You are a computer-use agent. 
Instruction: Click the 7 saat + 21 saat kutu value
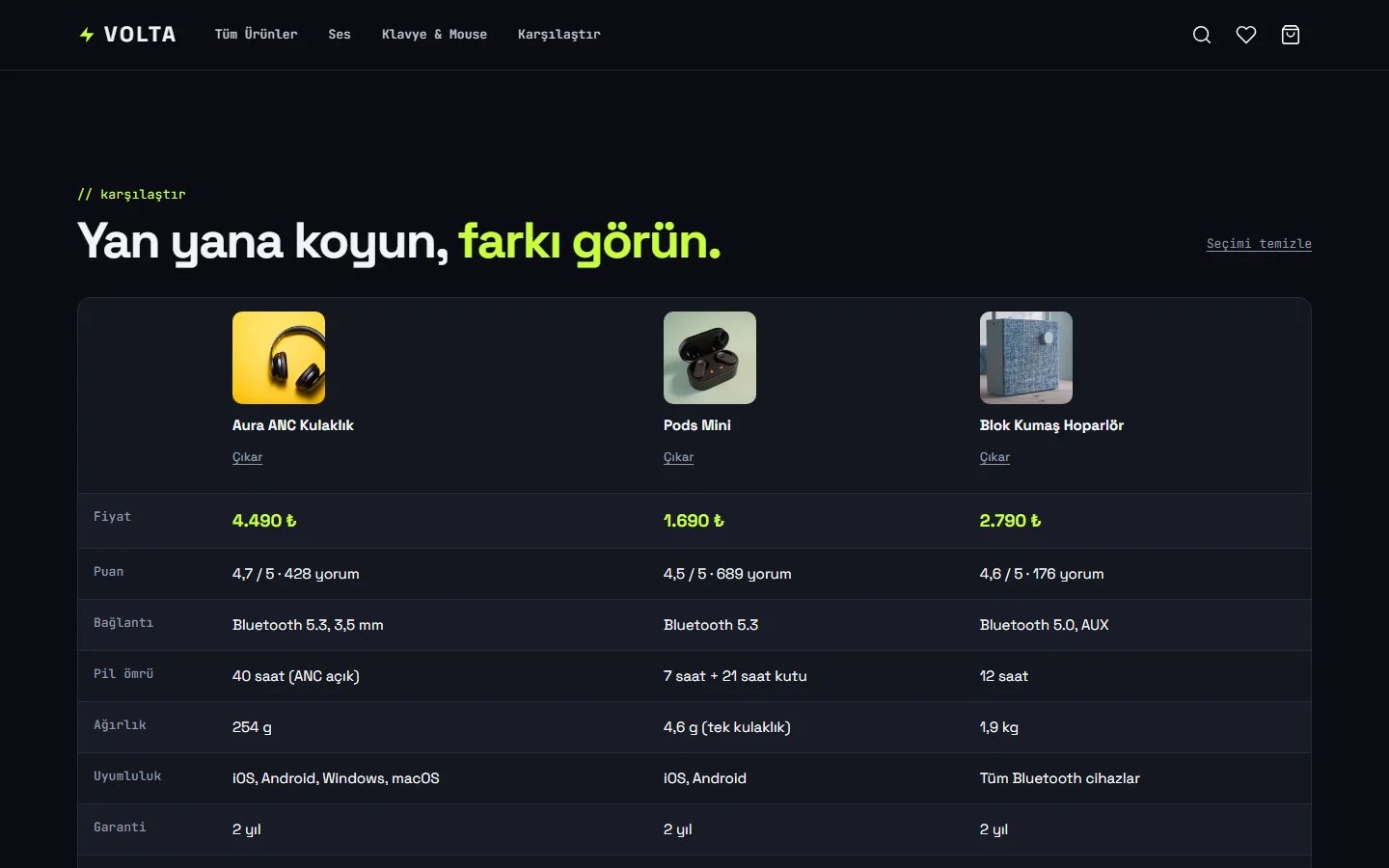(735, 676)
